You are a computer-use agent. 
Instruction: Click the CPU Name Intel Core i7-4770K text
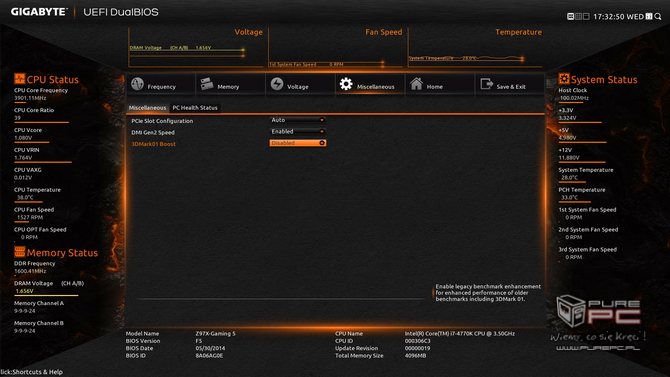[x=460, y=333]
